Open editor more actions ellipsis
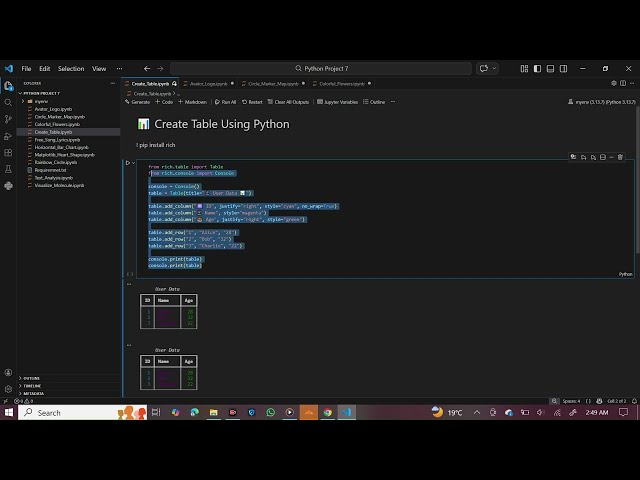 632,83
